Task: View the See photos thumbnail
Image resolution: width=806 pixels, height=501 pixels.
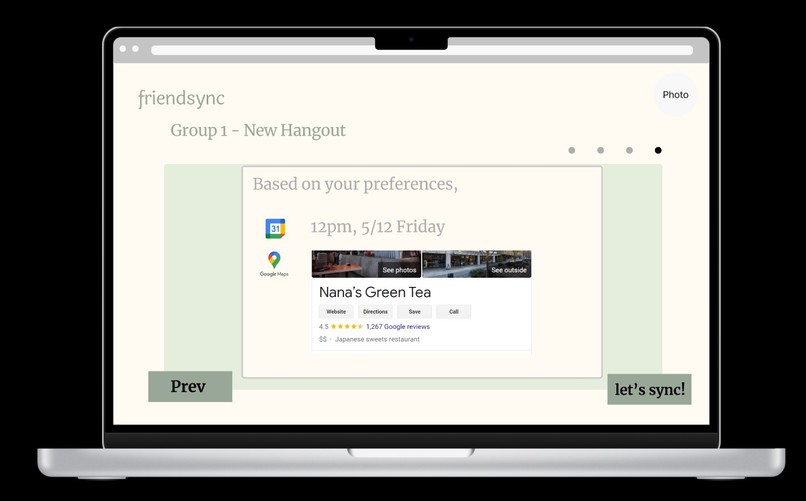Action: coord(366,264)
